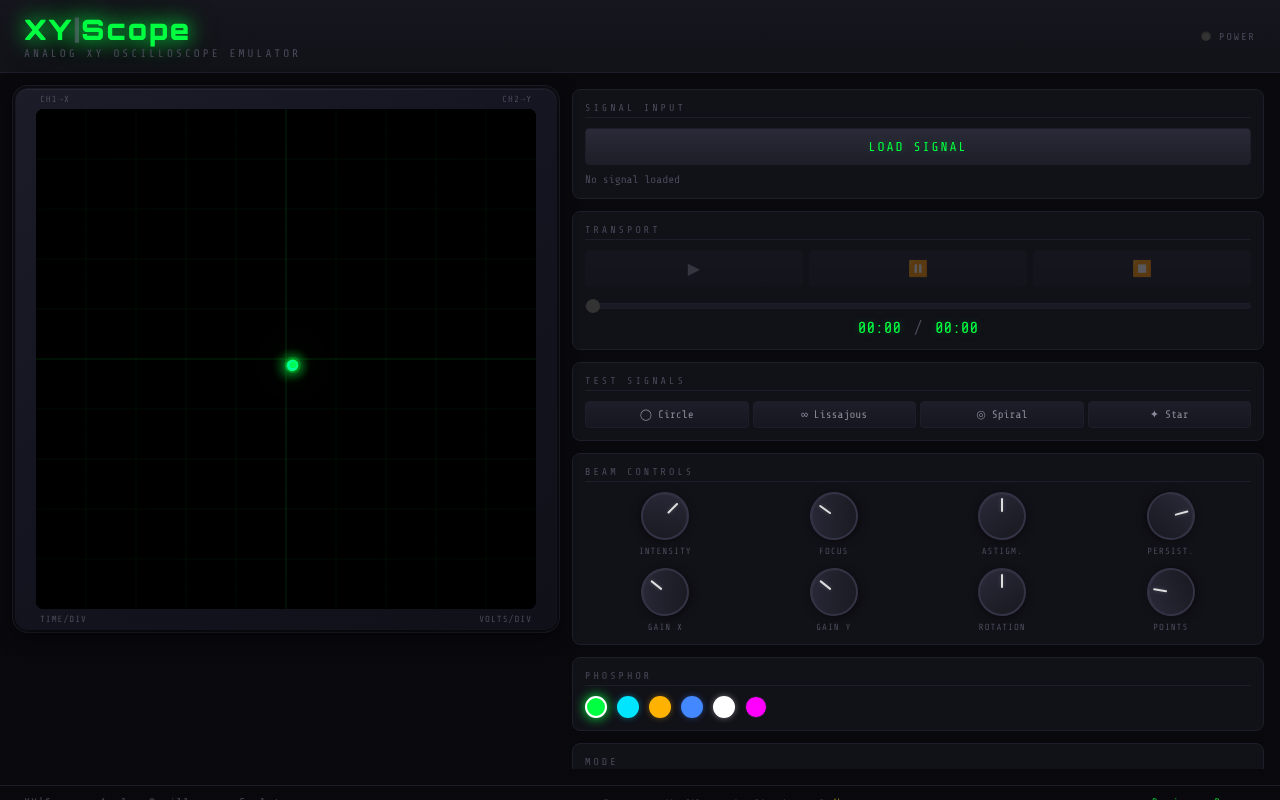Select the blue phosphor color
Screen dimensions: 1280x800
pyautogui.click(x=692, y=707)
